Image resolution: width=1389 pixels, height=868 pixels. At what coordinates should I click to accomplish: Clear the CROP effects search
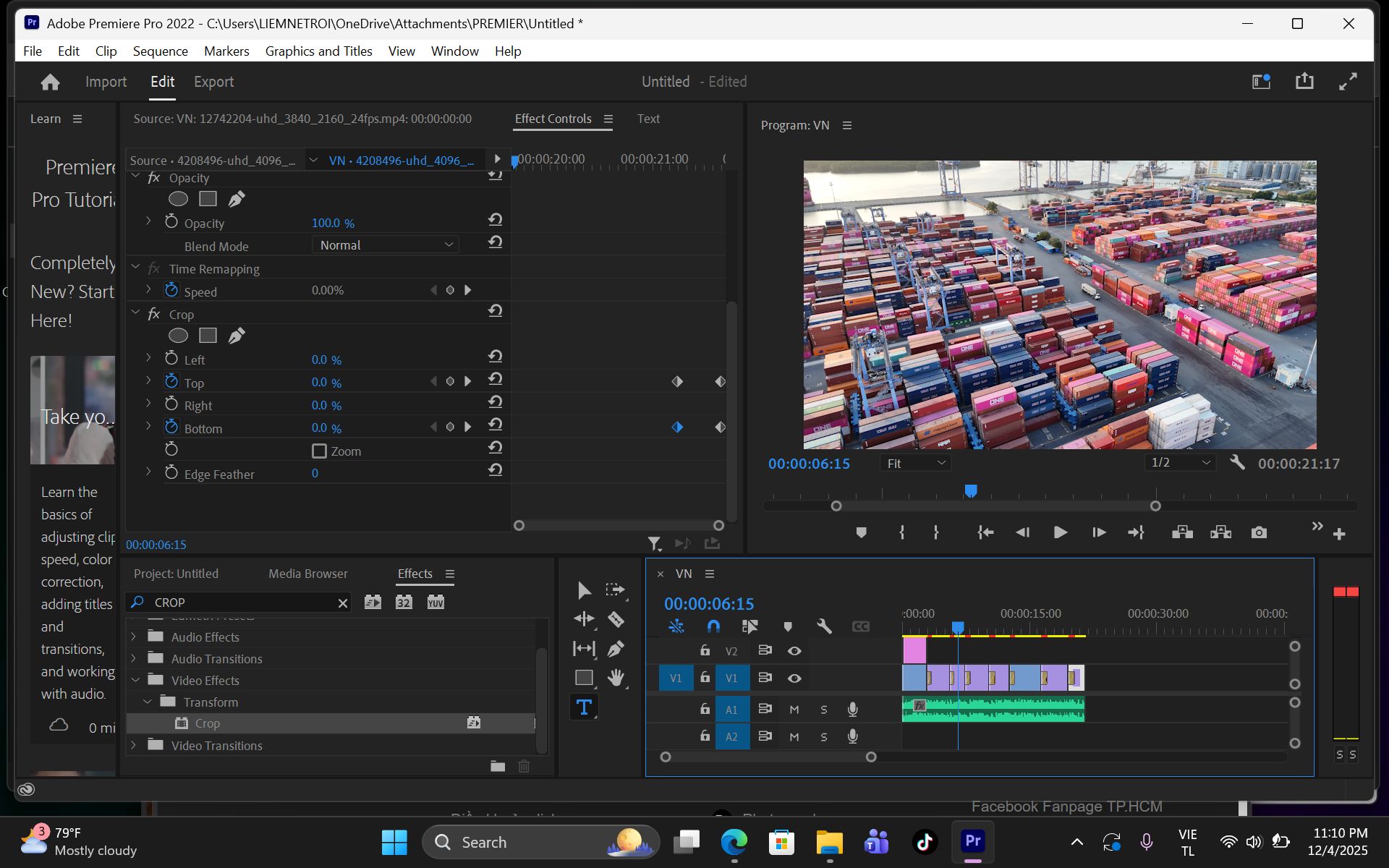[343, 603]
